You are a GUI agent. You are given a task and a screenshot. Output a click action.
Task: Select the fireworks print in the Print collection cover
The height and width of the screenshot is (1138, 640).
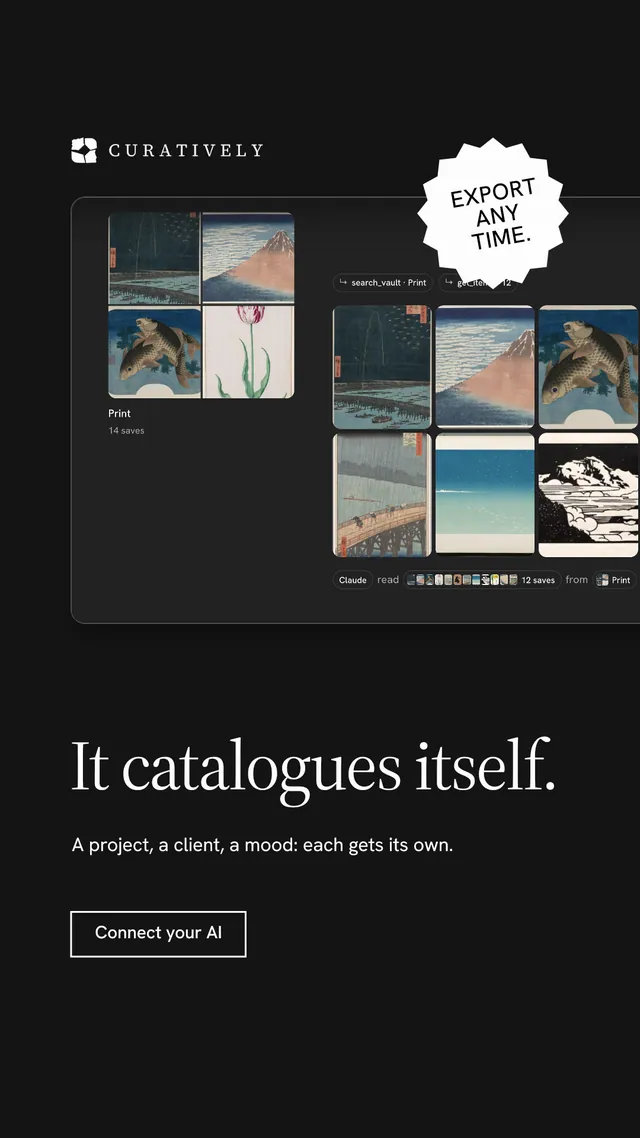[x=154, y=258]
